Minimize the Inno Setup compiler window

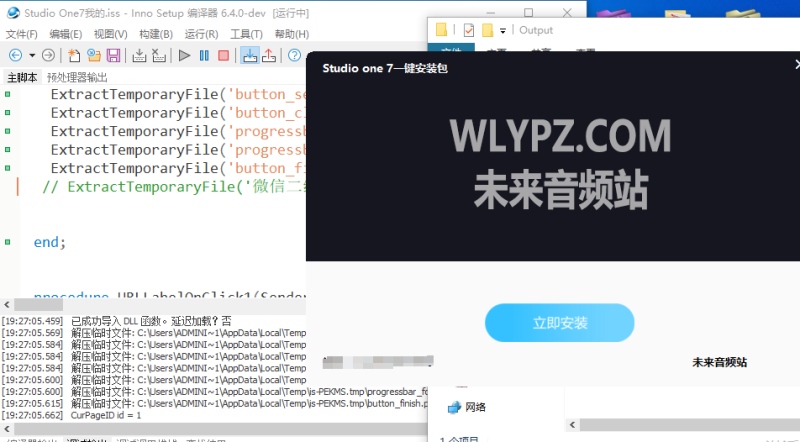490,12
